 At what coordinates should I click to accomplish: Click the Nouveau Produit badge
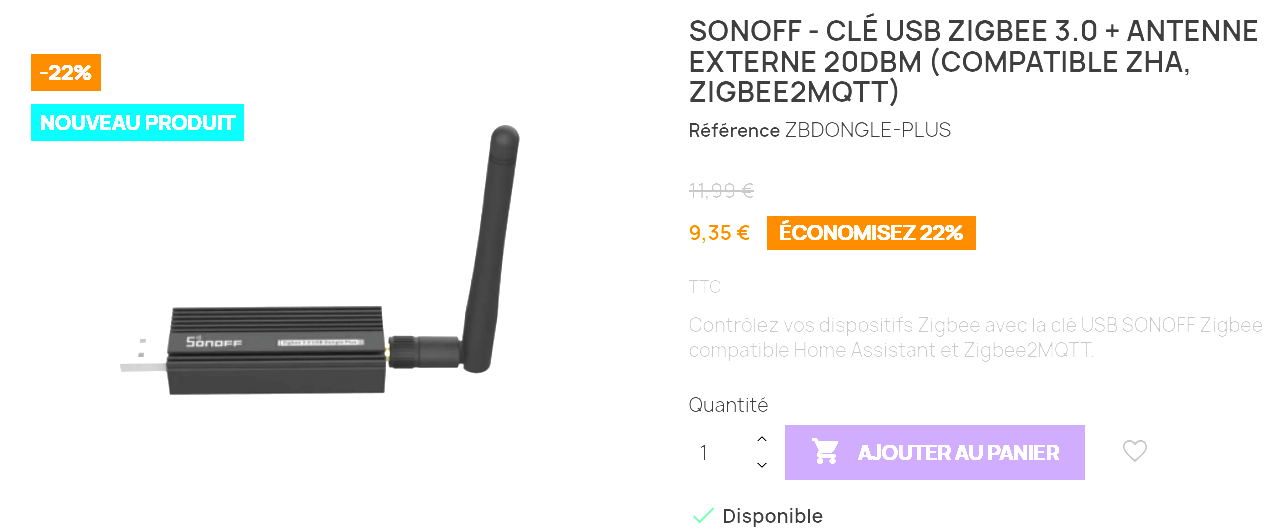pos(137,122)
